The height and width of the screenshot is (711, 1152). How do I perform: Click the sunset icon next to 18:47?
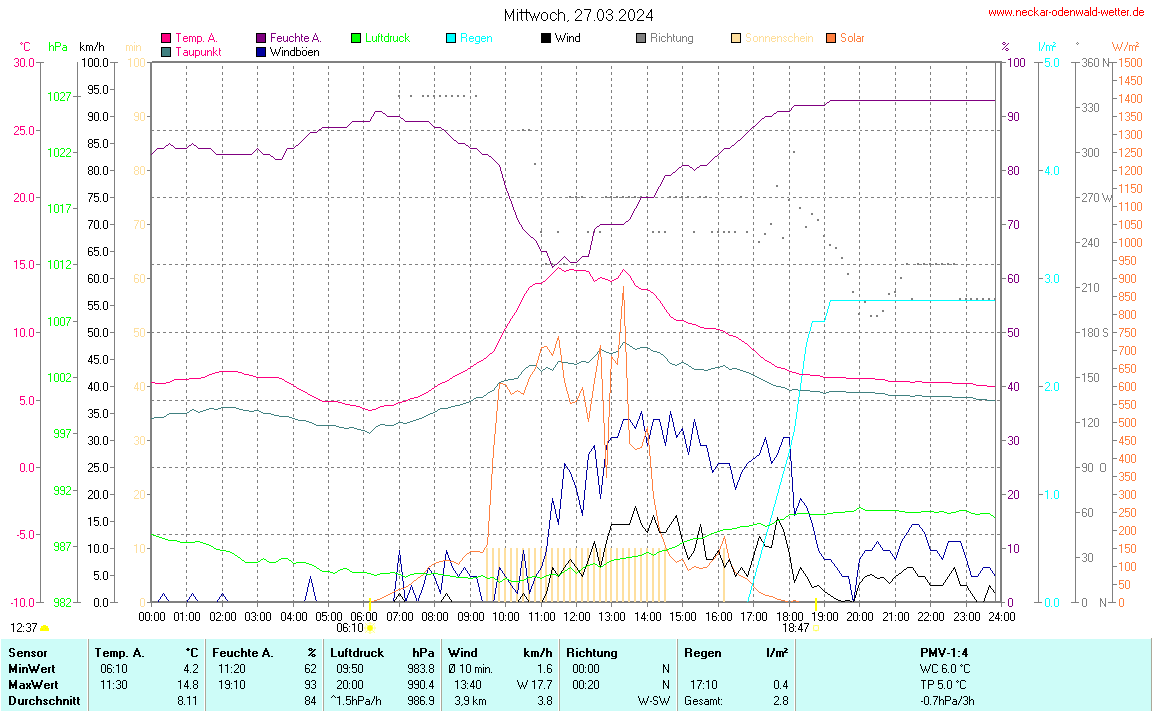pos(817,628)
